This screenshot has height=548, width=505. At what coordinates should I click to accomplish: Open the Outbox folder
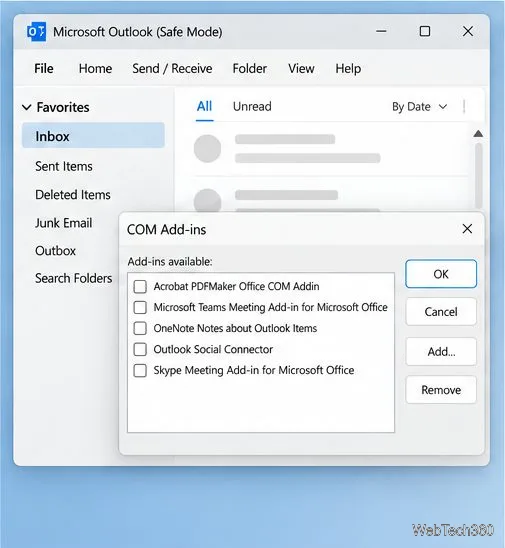(x=55, y=251)
